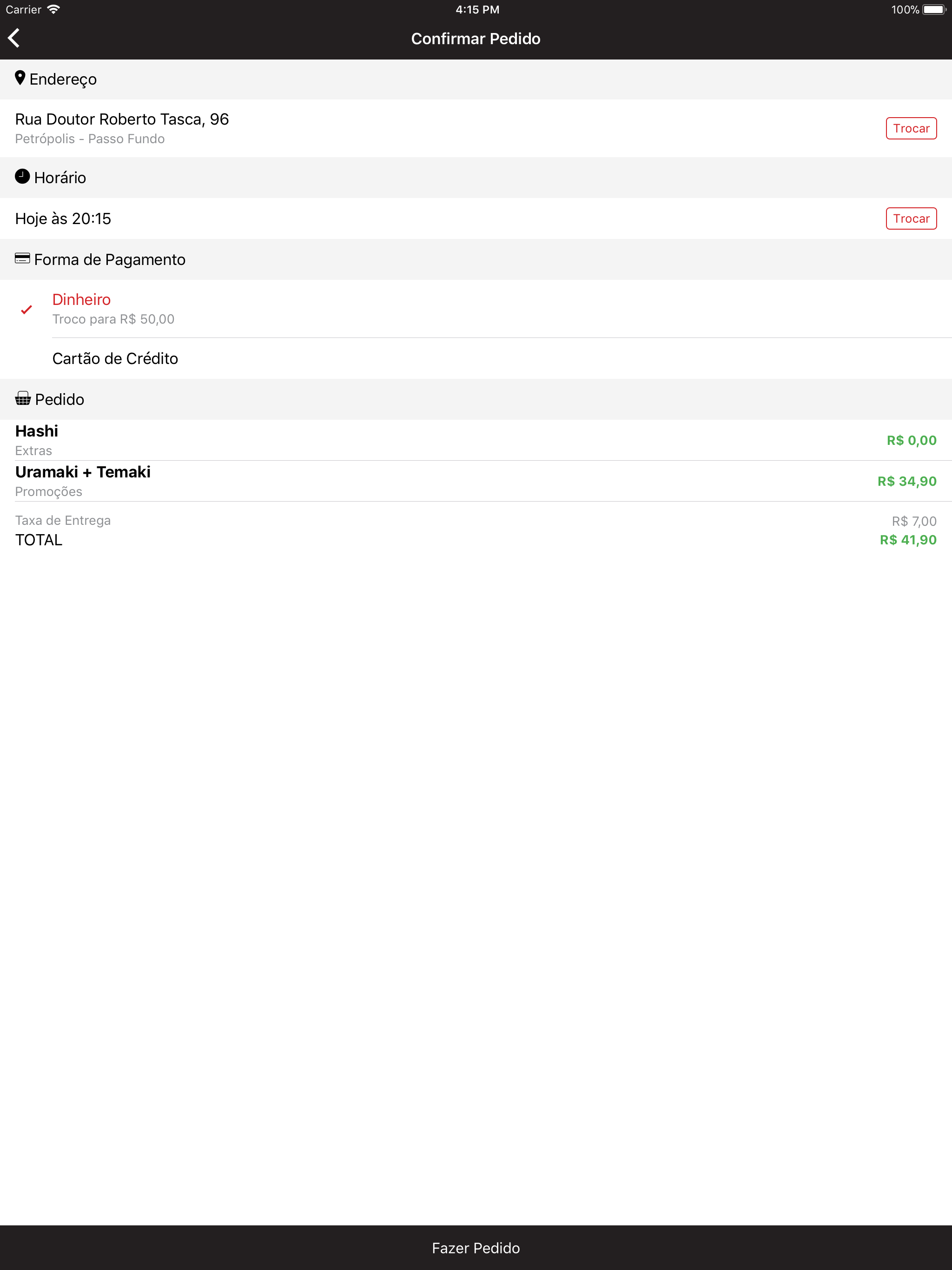
Task: Click the Confirmar Pedido title
Action: click(x=476, y=39)
